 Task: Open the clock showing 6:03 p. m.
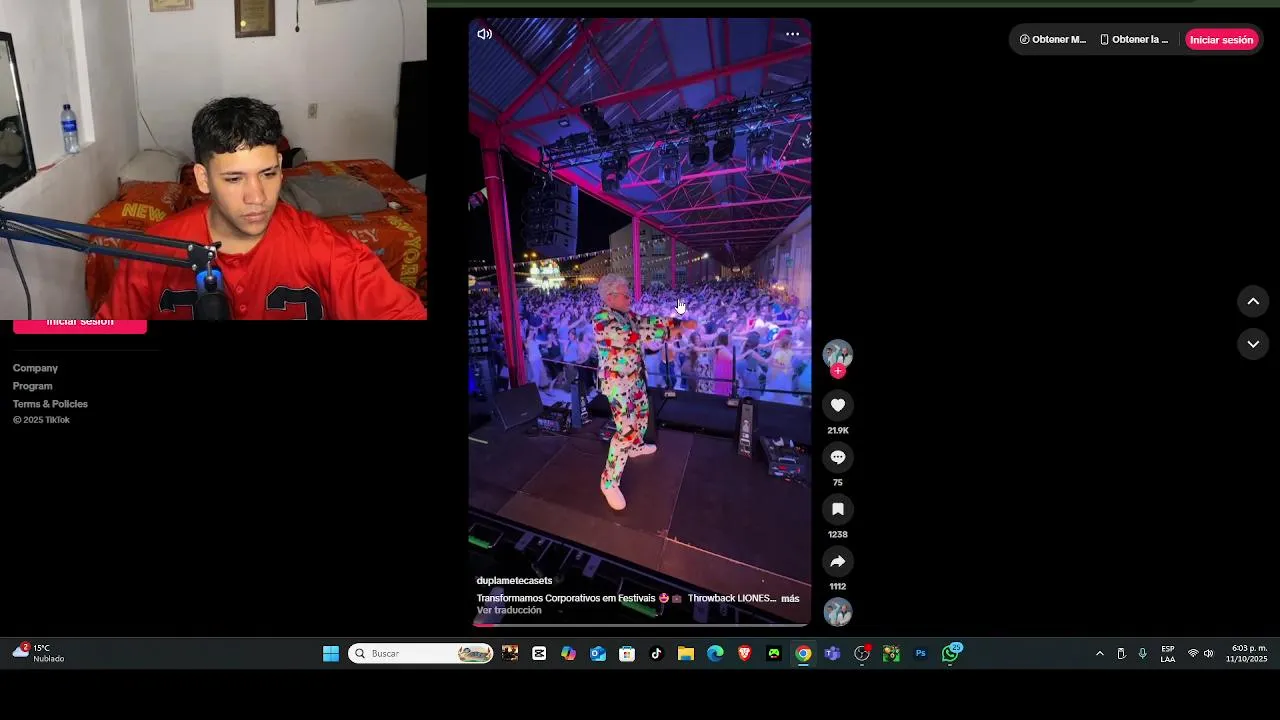coord(1249,654)
